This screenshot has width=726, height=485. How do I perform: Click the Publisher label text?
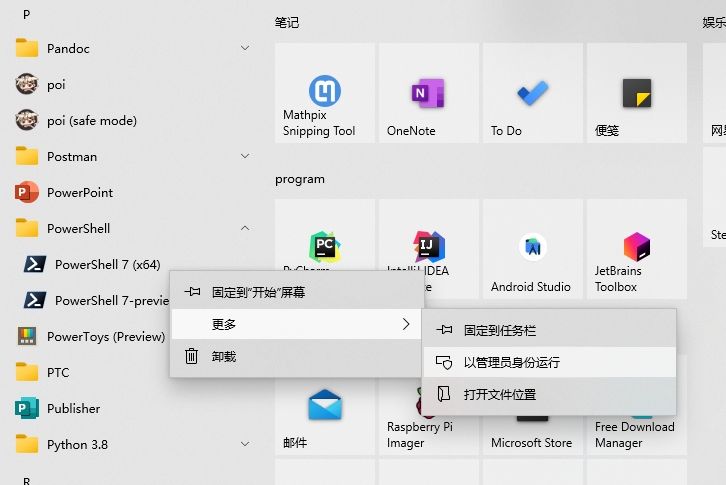pos(73,408)
